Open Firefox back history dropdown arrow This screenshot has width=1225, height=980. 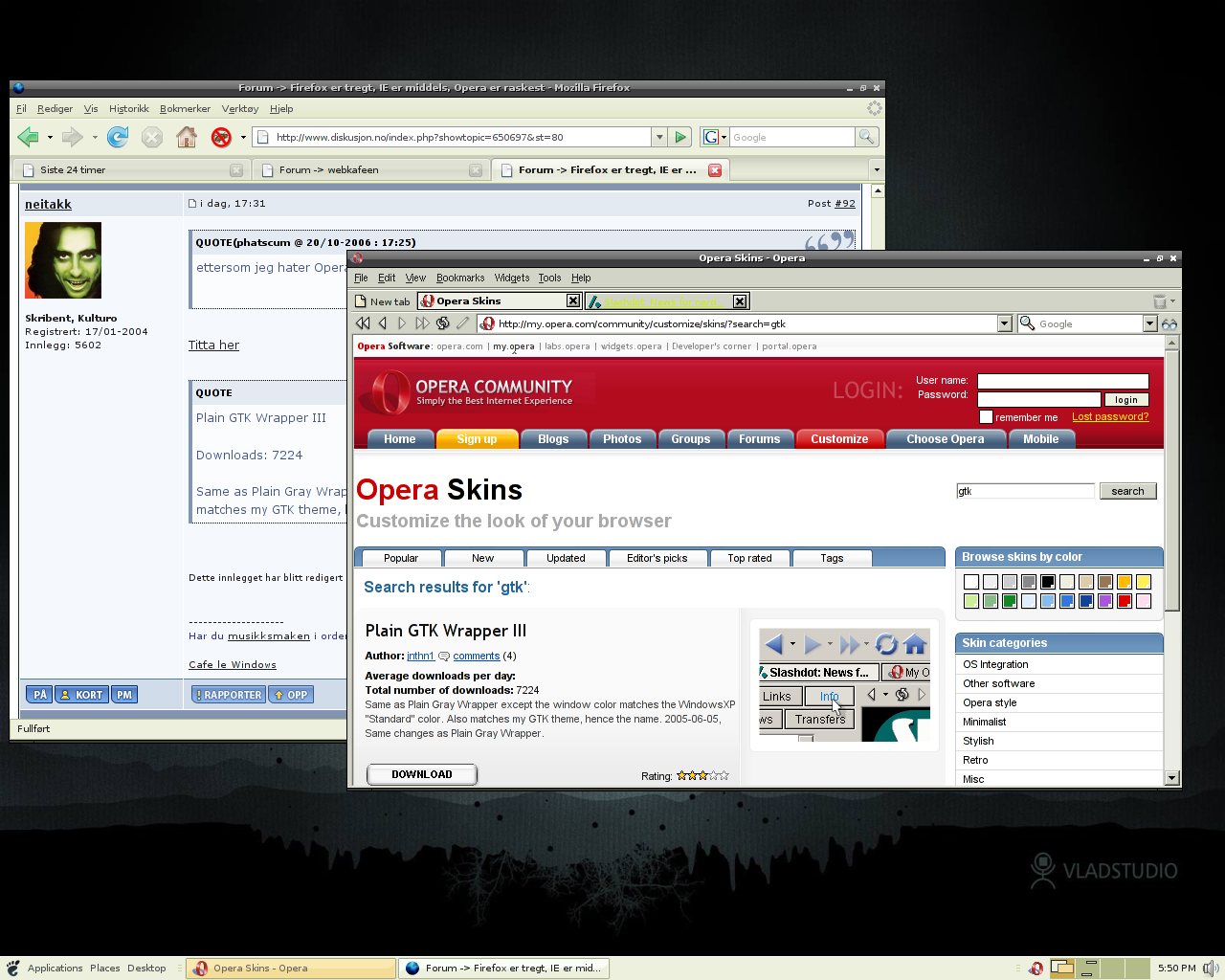[x=50, y=137]
